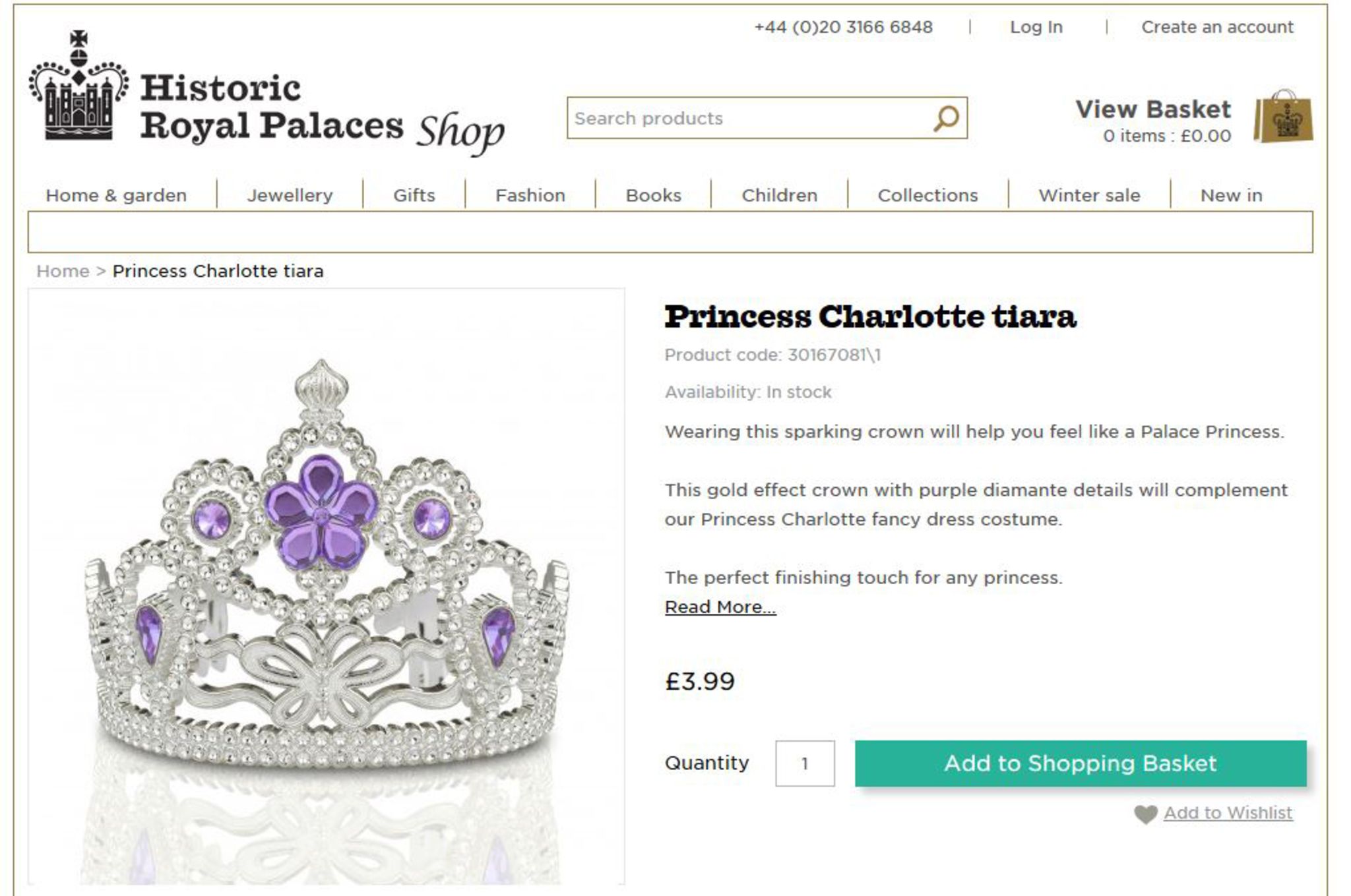Select the Children menu item
Image resolution: width=1351 pixels, height=896 pixels.
779,195
